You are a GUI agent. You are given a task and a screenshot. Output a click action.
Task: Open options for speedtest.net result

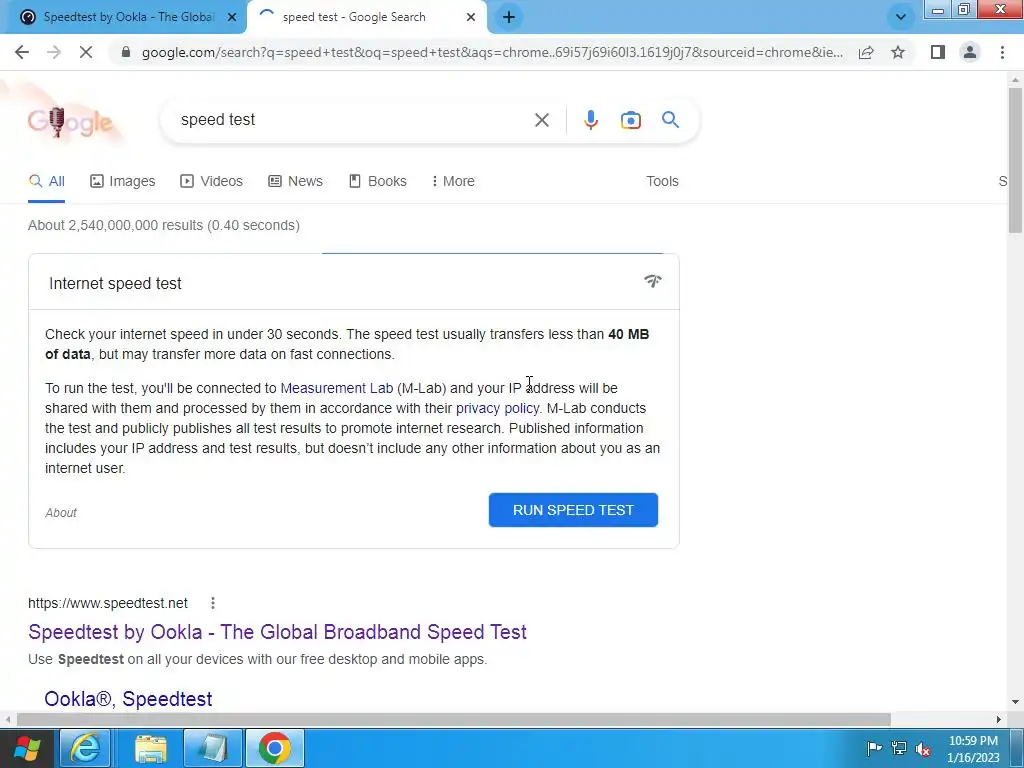[213, 603]
